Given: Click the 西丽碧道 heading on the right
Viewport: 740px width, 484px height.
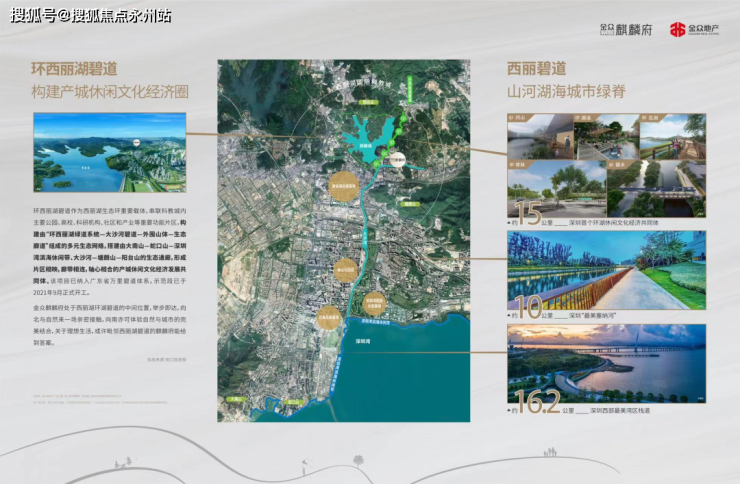Looking at the screenshot, I should coord(536,69).
